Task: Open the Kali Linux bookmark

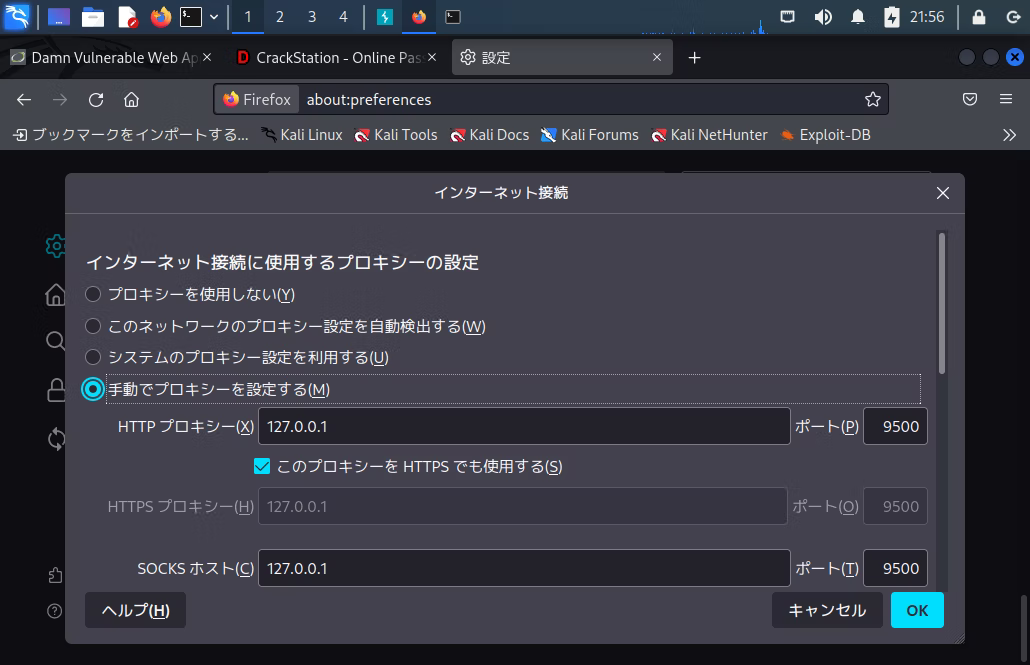Action: pyautogui.click(x=302, y=135)
